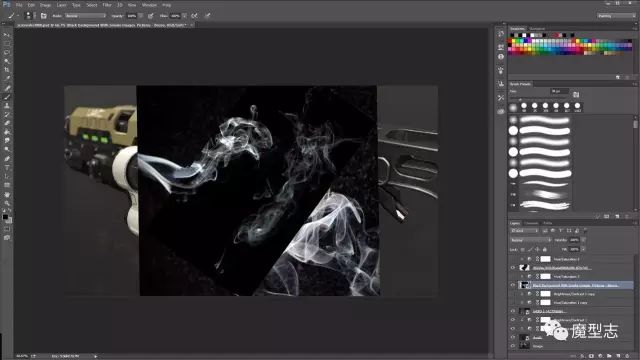This screenshot has height=360, width=640.
Task: Select the Brush tool in toolbox
Action: point(7,97)
